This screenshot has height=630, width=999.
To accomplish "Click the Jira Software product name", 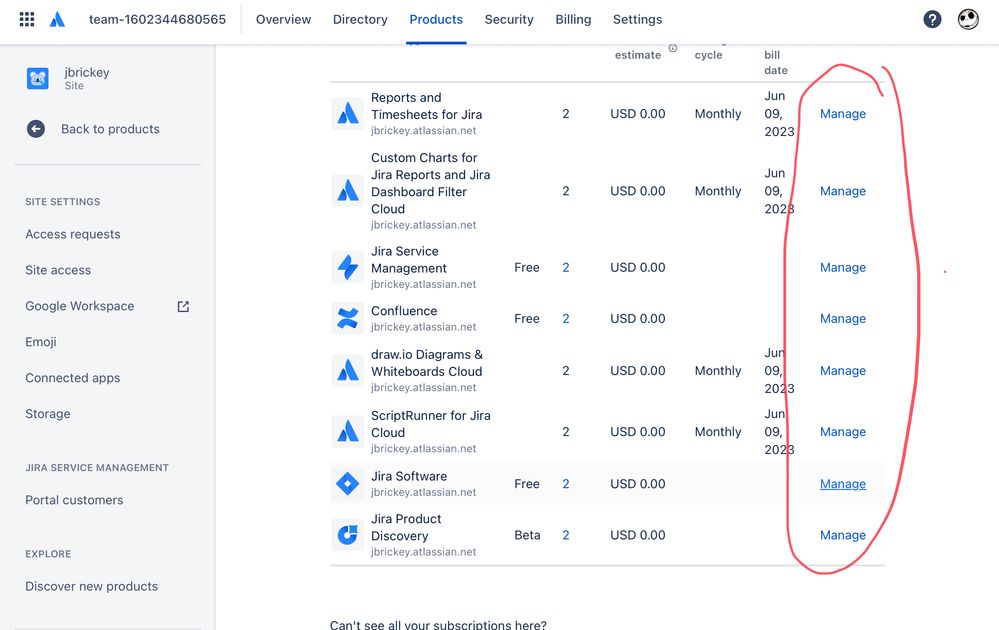I will click(409, 476).
